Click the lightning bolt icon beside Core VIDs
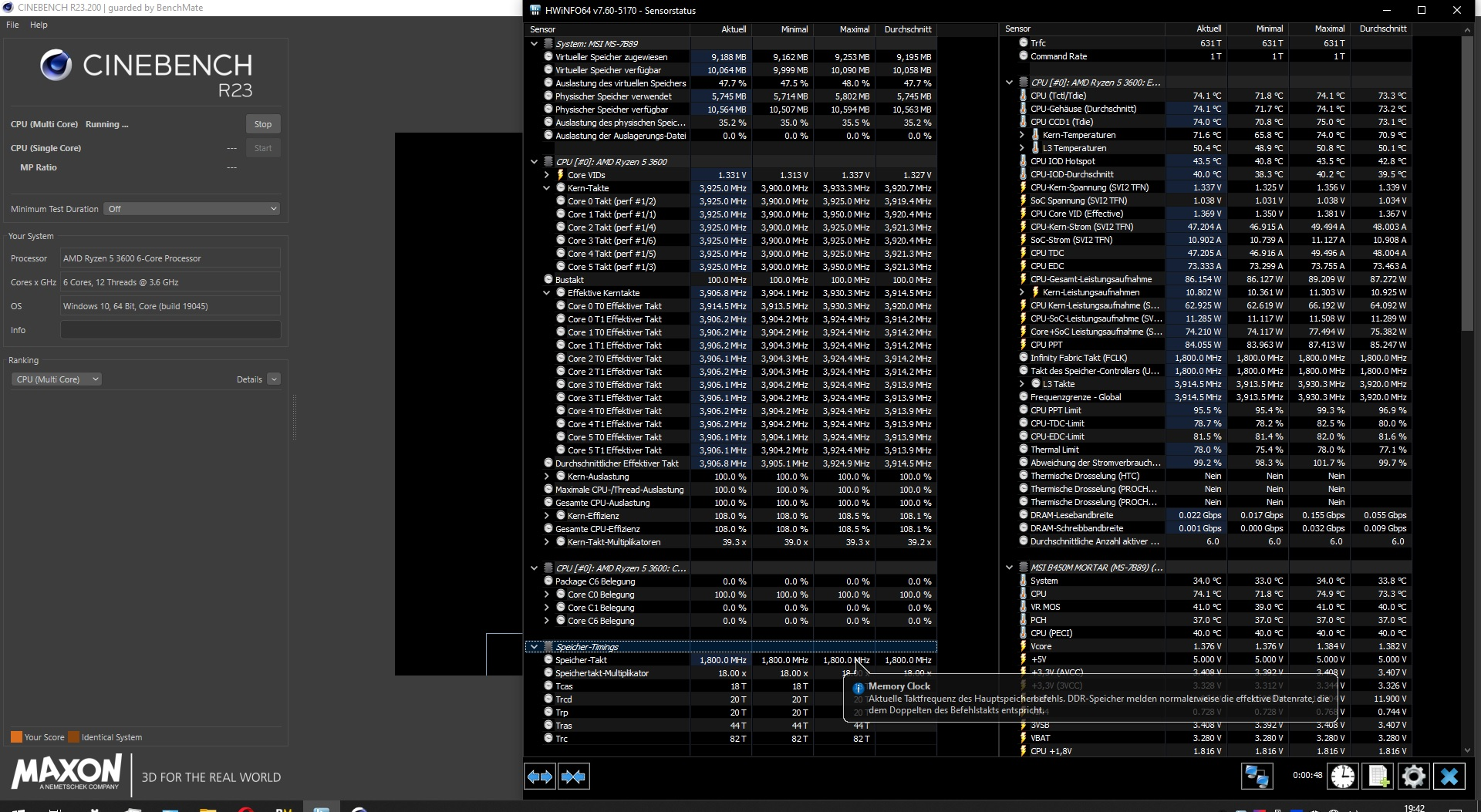Image resolution: width=1481 pixels, height=812 pixels. tap(560, 175)
